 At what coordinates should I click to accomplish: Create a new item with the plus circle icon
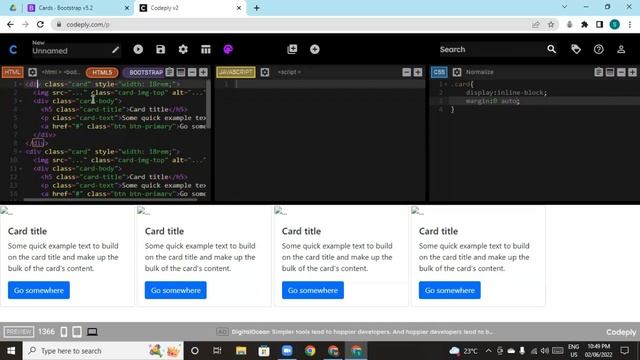[315, 49]
